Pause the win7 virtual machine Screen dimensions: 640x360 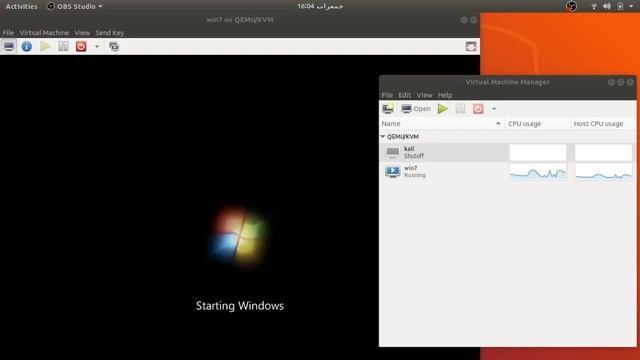[63, 47]
